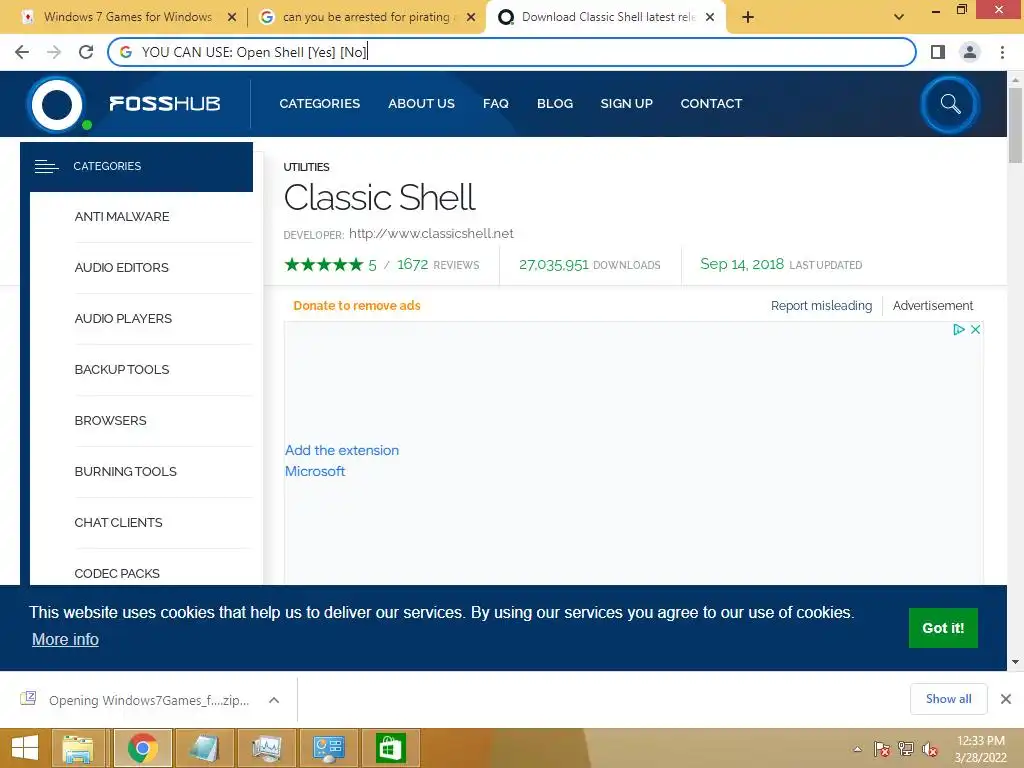Viewport: 1024px width, 768px height.
Task: Click the Chrome taskbar icon
Action: [x=142, y=748]
